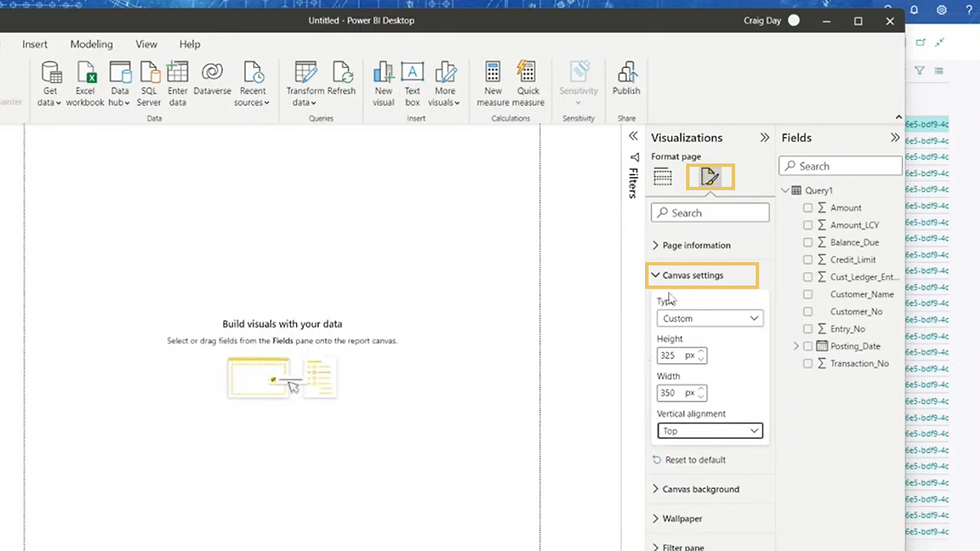The image size is (980, 551).
Task: Launch Transform data editor
Action: (305, 84)
